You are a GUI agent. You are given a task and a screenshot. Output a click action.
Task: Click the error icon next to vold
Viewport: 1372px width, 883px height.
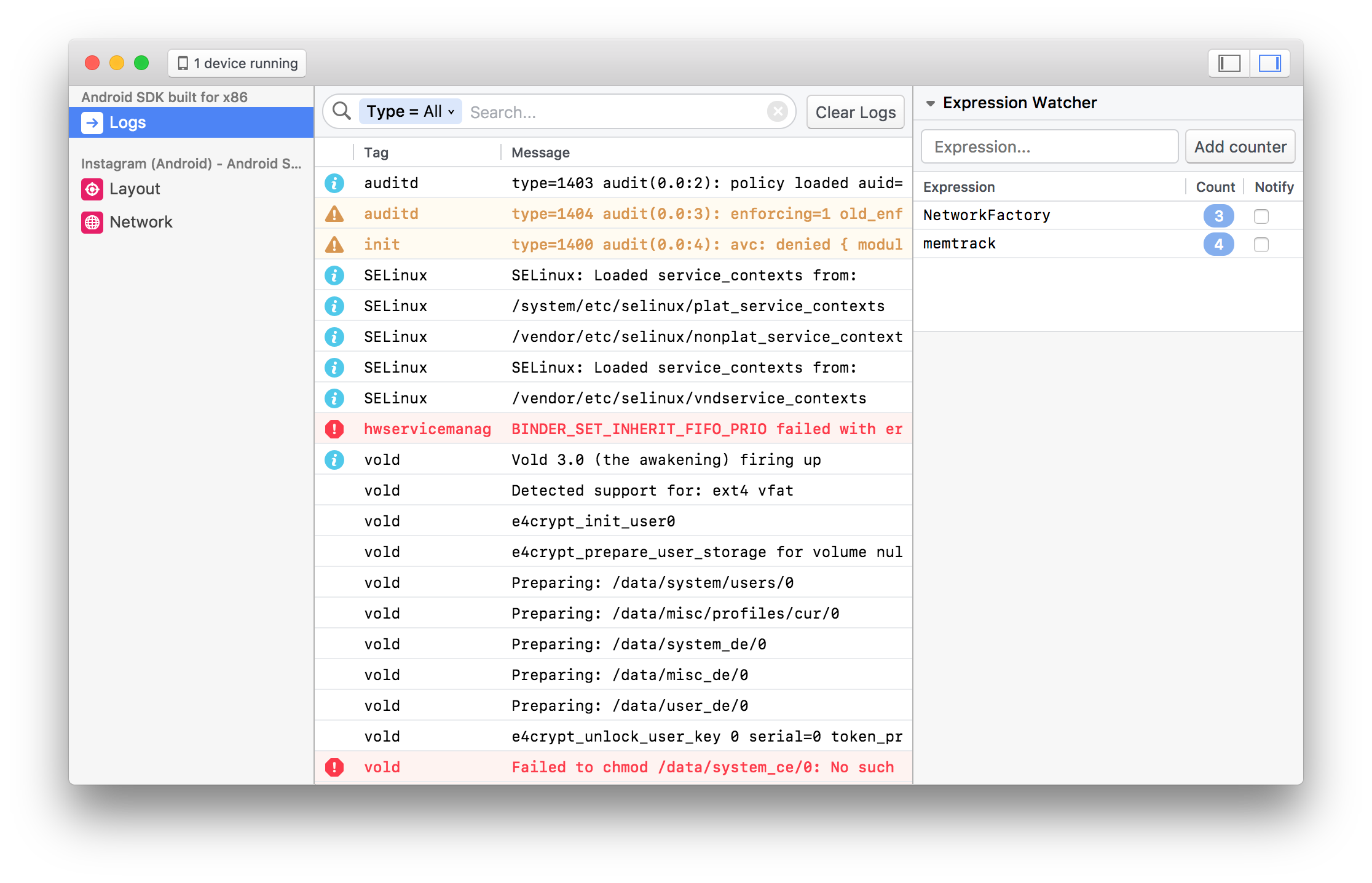pyautogui.click(x=336, y=762)
